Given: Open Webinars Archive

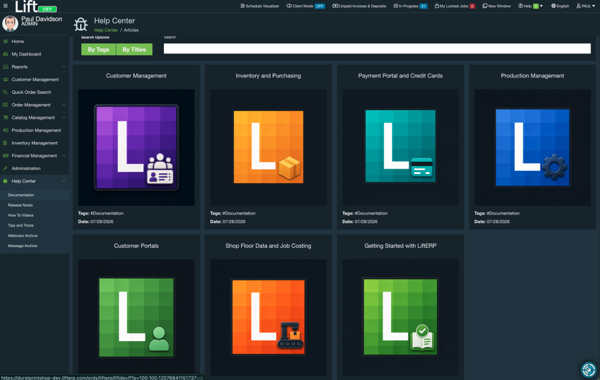Looking at the screenshot, I should (23, 236).
